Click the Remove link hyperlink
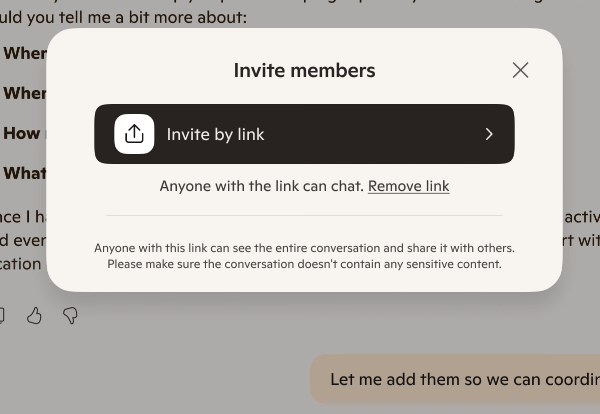 [x=408, y=186]
